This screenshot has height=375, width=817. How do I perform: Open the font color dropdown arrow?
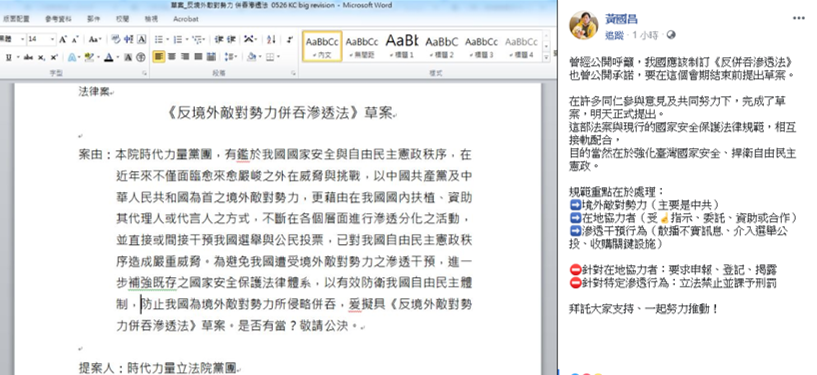click(x=118, y=57)
